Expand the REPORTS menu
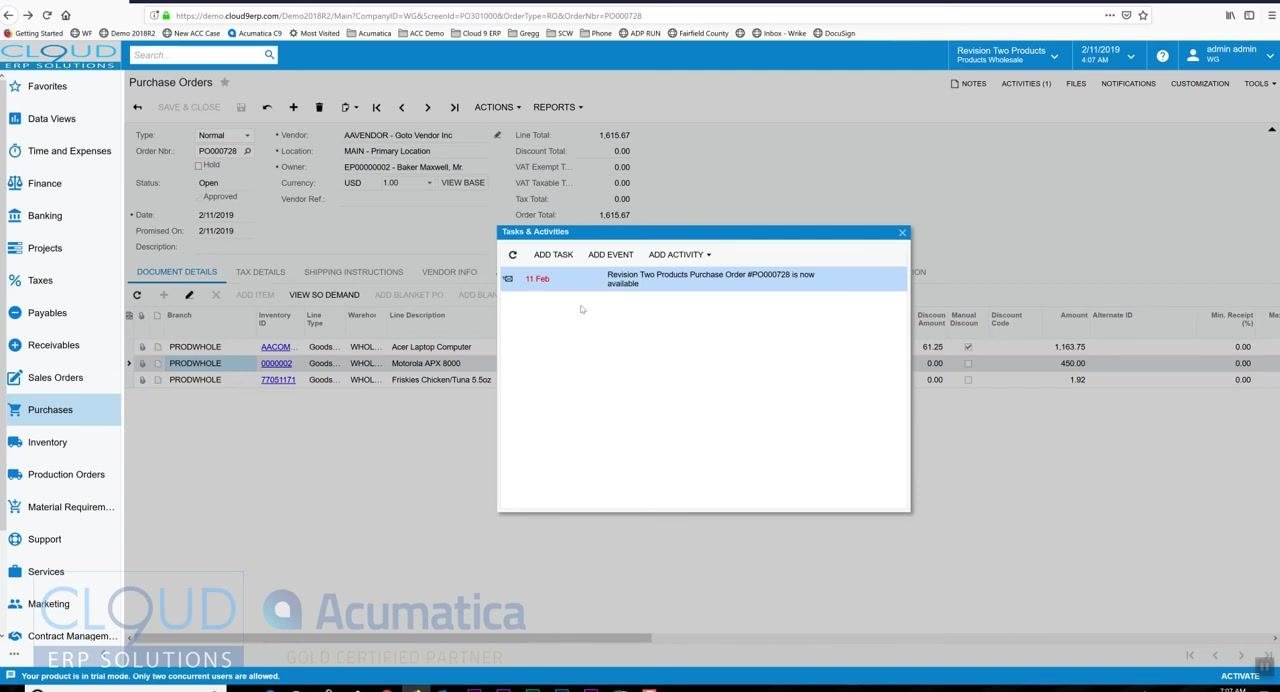The image size is (1280, 692). 557,107
